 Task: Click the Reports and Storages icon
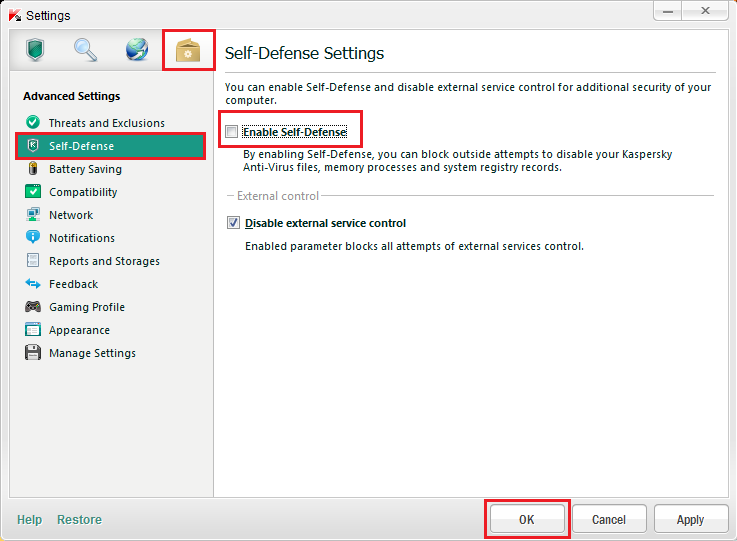[x=33, y=260]
